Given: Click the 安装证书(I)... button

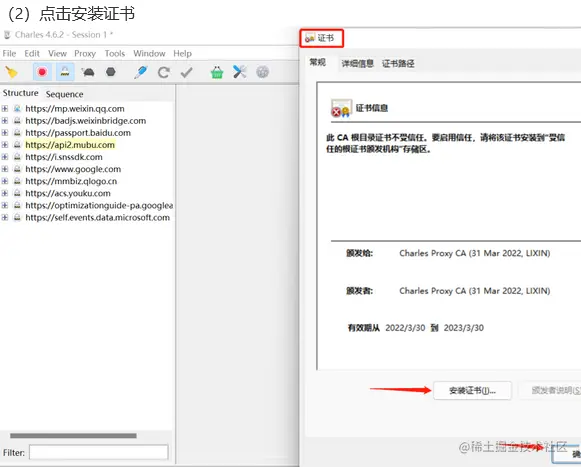Looking at the screenshot, I should pyautogui.click(x=472, y=390).
